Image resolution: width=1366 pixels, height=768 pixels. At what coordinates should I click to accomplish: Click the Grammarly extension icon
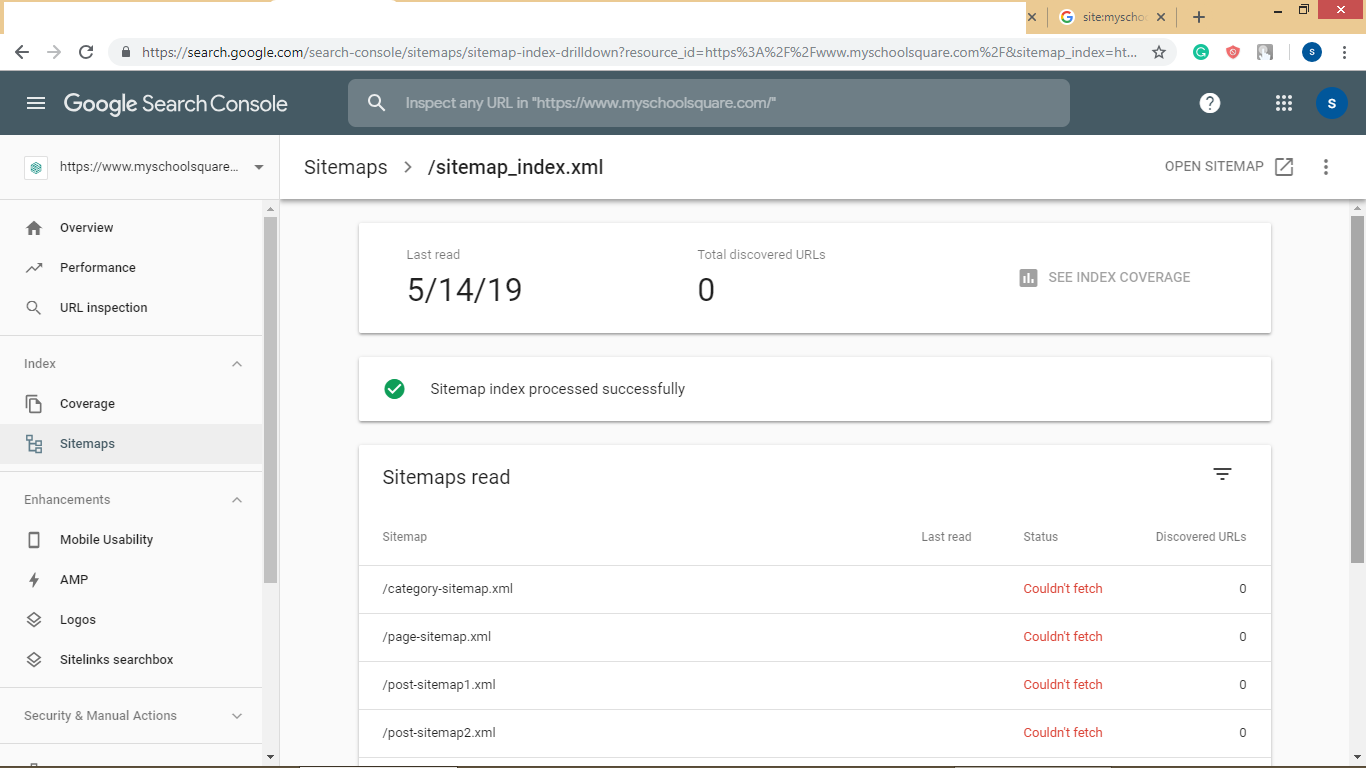click(1201, 52)
